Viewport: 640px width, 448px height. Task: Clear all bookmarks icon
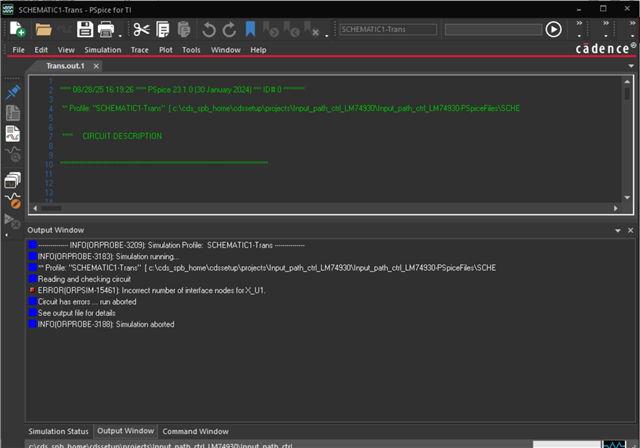(x=311, y=29)
